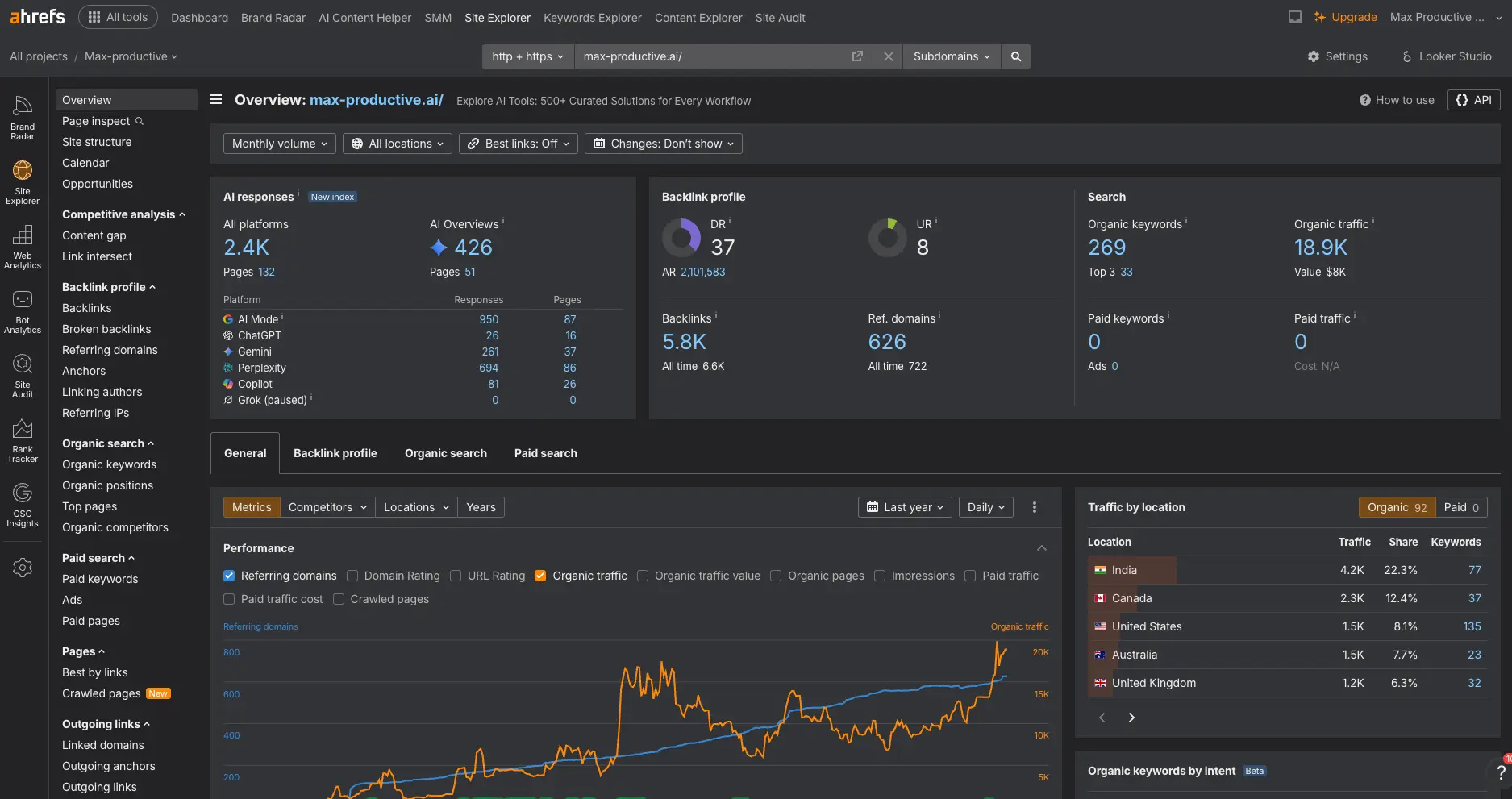Open the Subdomains mode dropdown
Viewport: 1512px width, 799px height.
[952, 56]
